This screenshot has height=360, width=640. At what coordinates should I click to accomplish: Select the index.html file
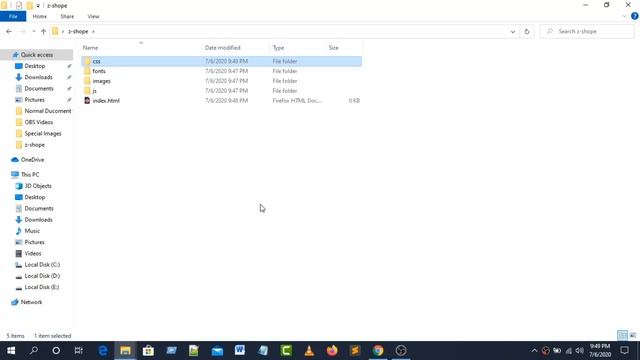pos(221,100)
